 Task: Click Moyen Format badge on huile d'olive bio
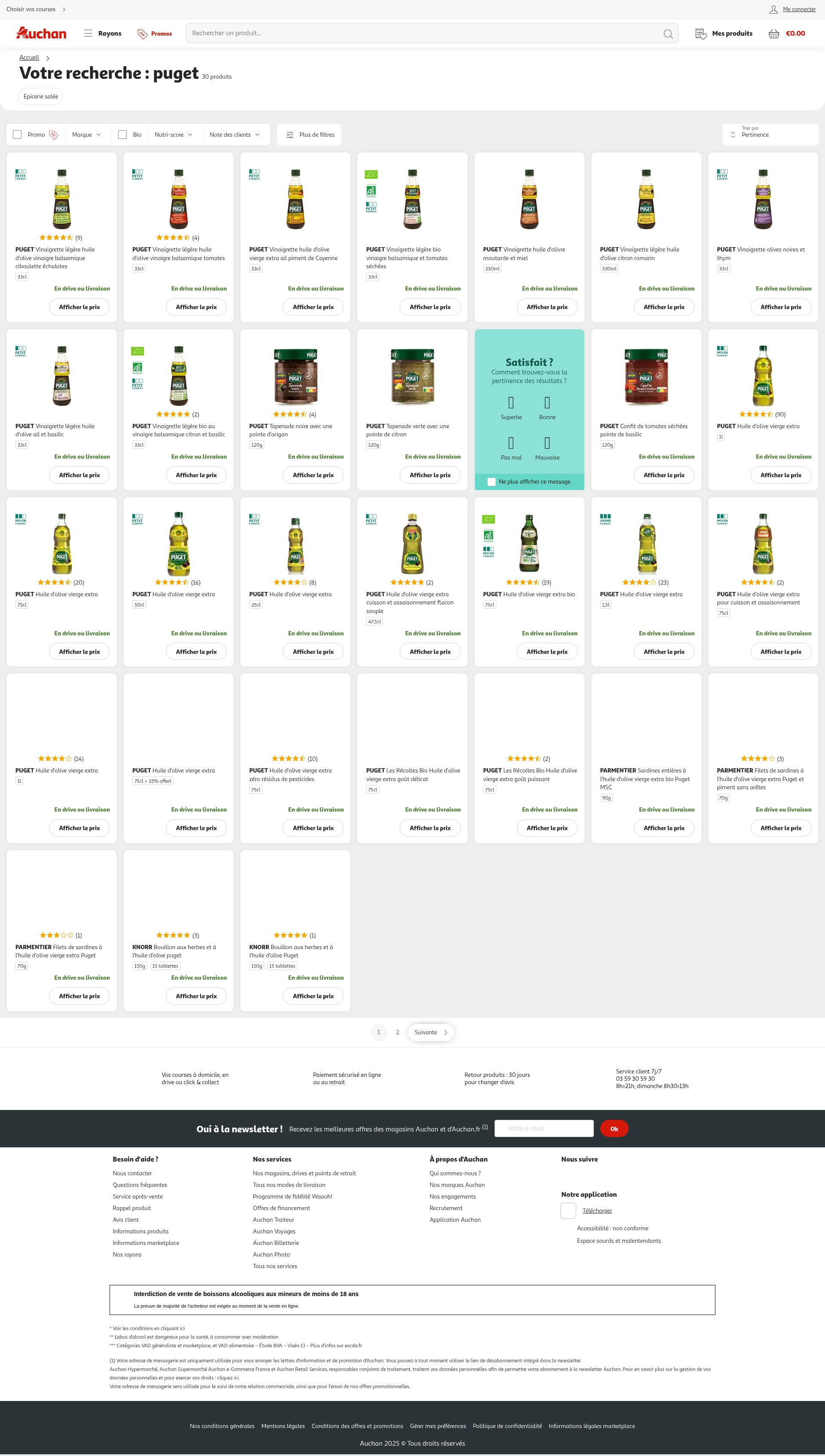coord(489,552)
